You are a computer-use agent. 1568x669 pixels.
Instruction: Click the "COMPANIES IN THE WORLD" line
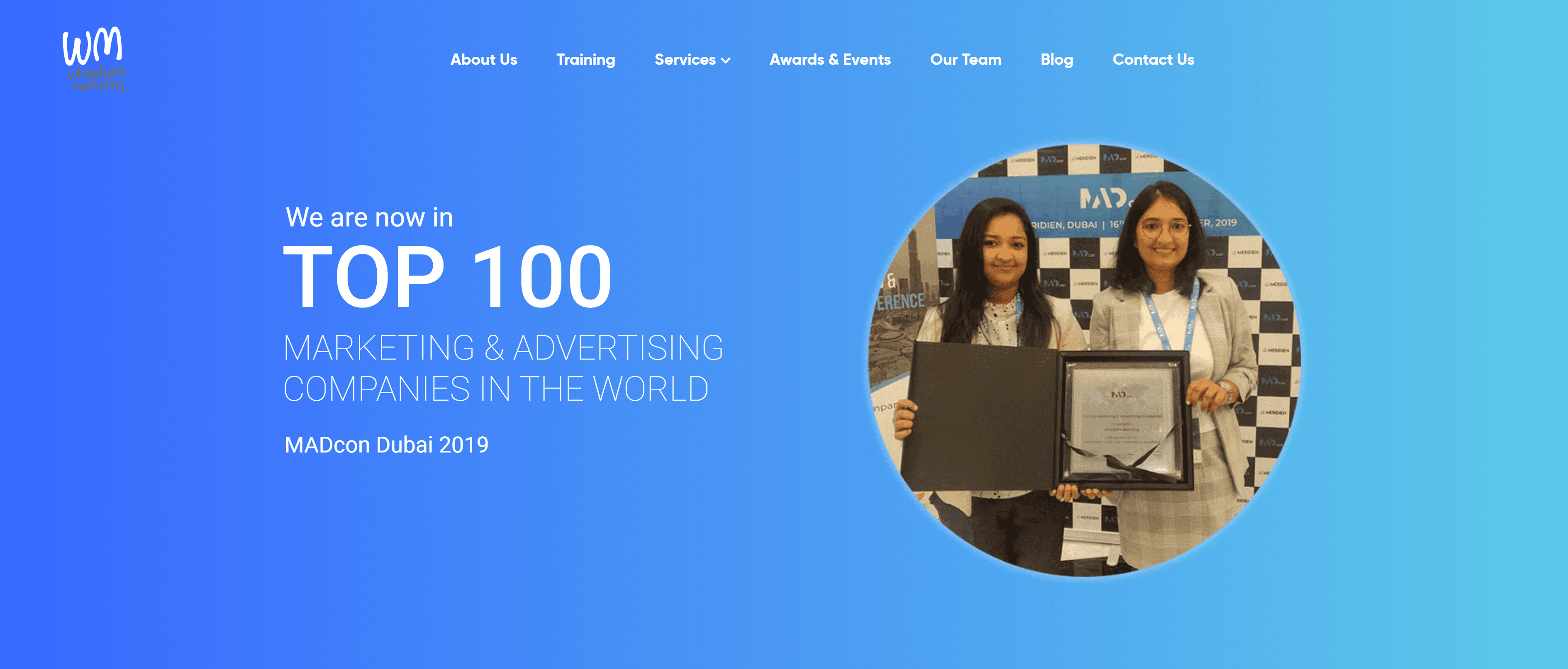(496, 389)
